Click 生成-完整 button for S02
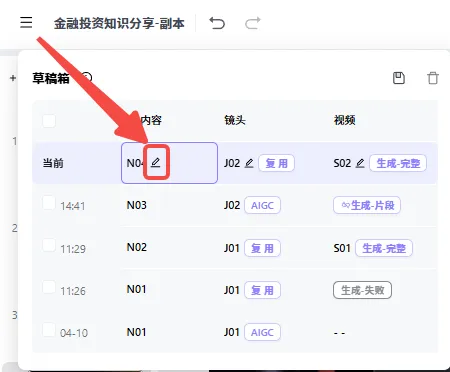The width and height of the screenshot is (450, 372). click(398, 163)
